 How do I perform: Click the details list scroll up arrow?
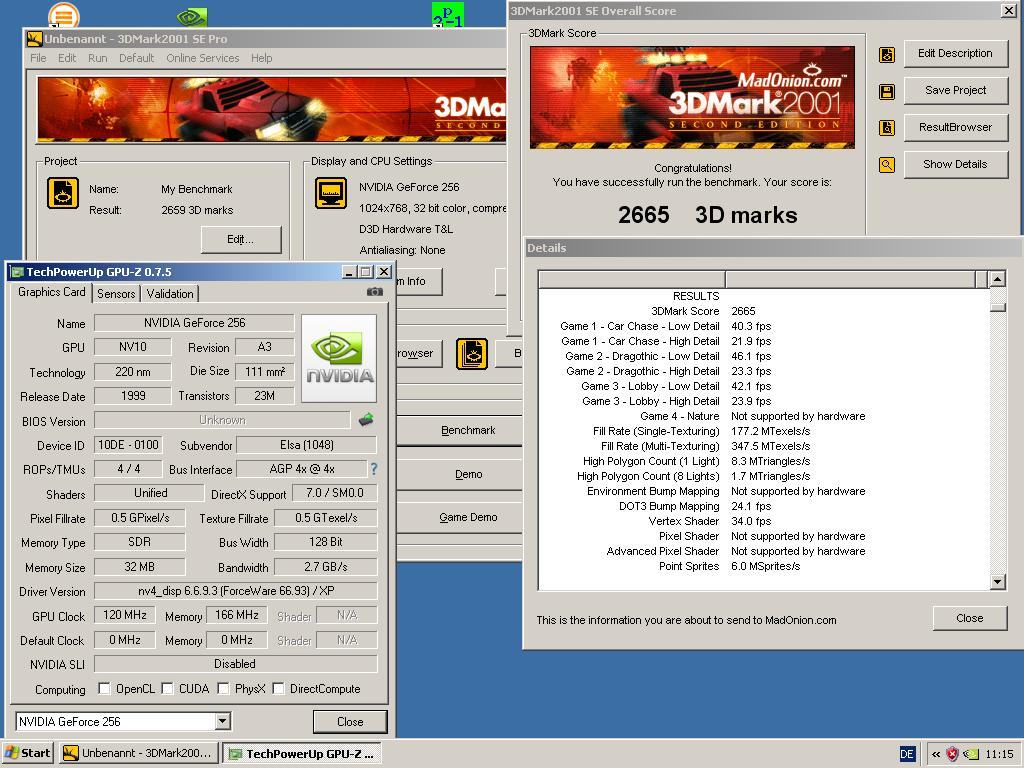point(997,279)
